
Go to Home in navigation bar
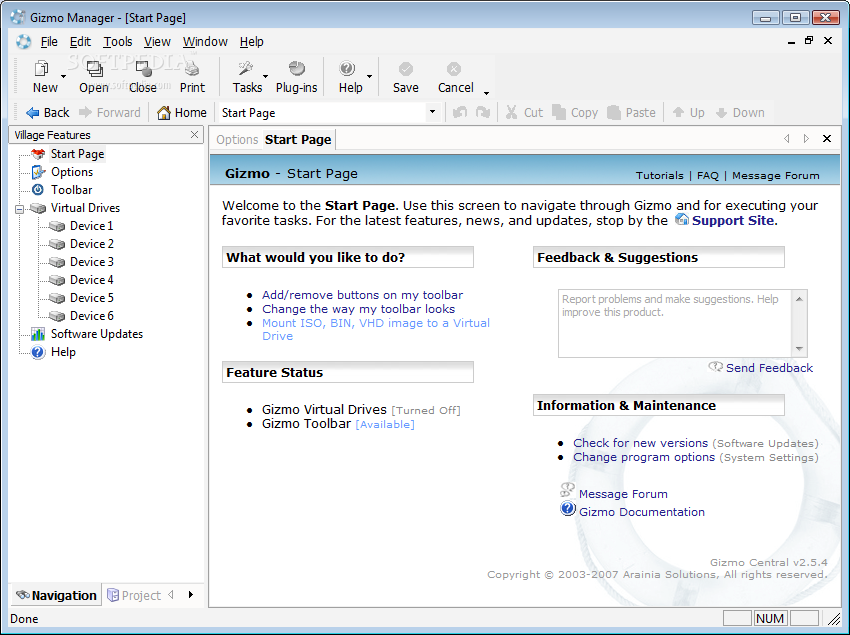pos(182,113)
